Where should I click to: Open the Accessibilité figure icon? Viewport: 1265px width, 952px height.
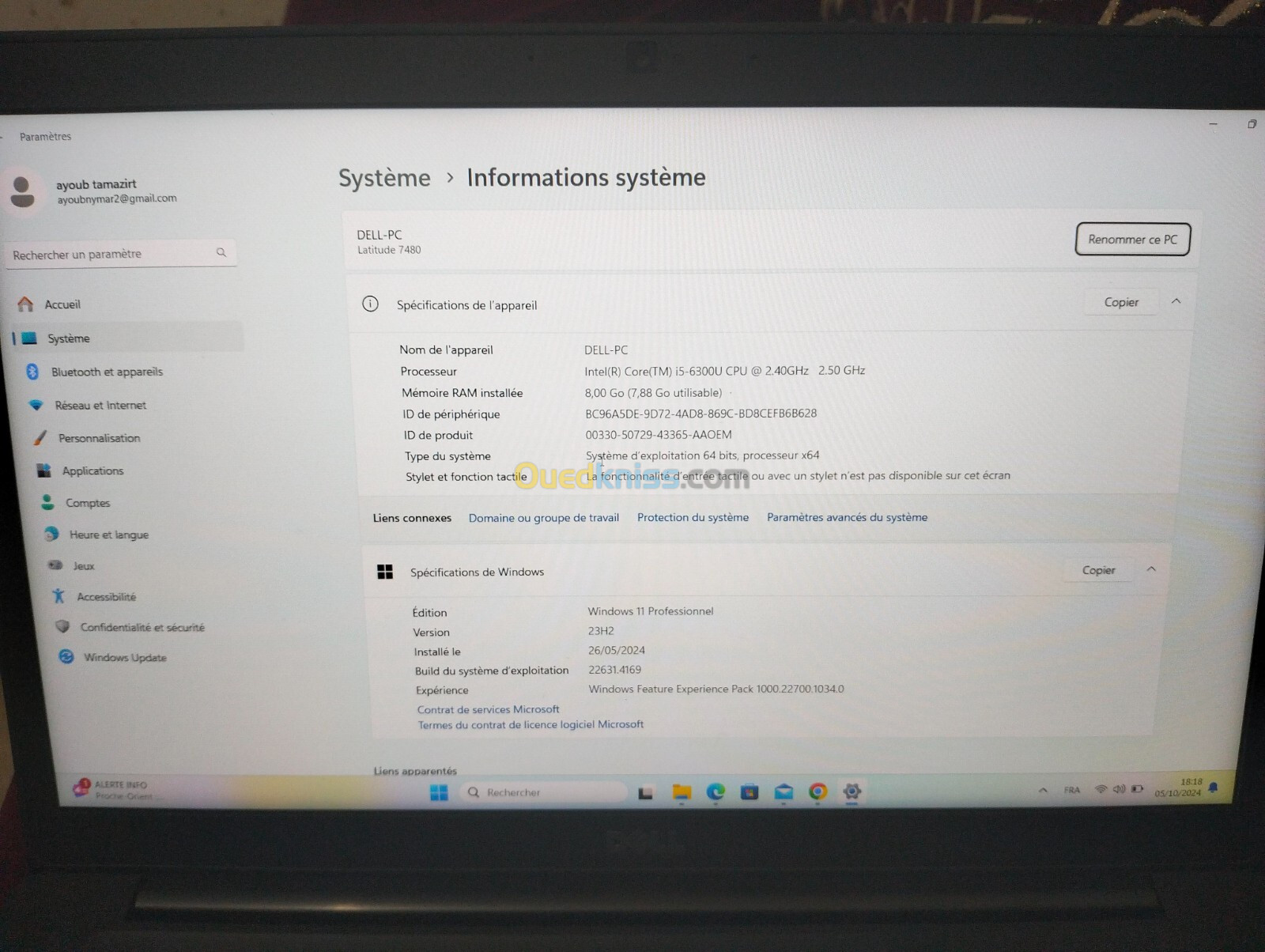pyautogui.click(x=59, y=596)
